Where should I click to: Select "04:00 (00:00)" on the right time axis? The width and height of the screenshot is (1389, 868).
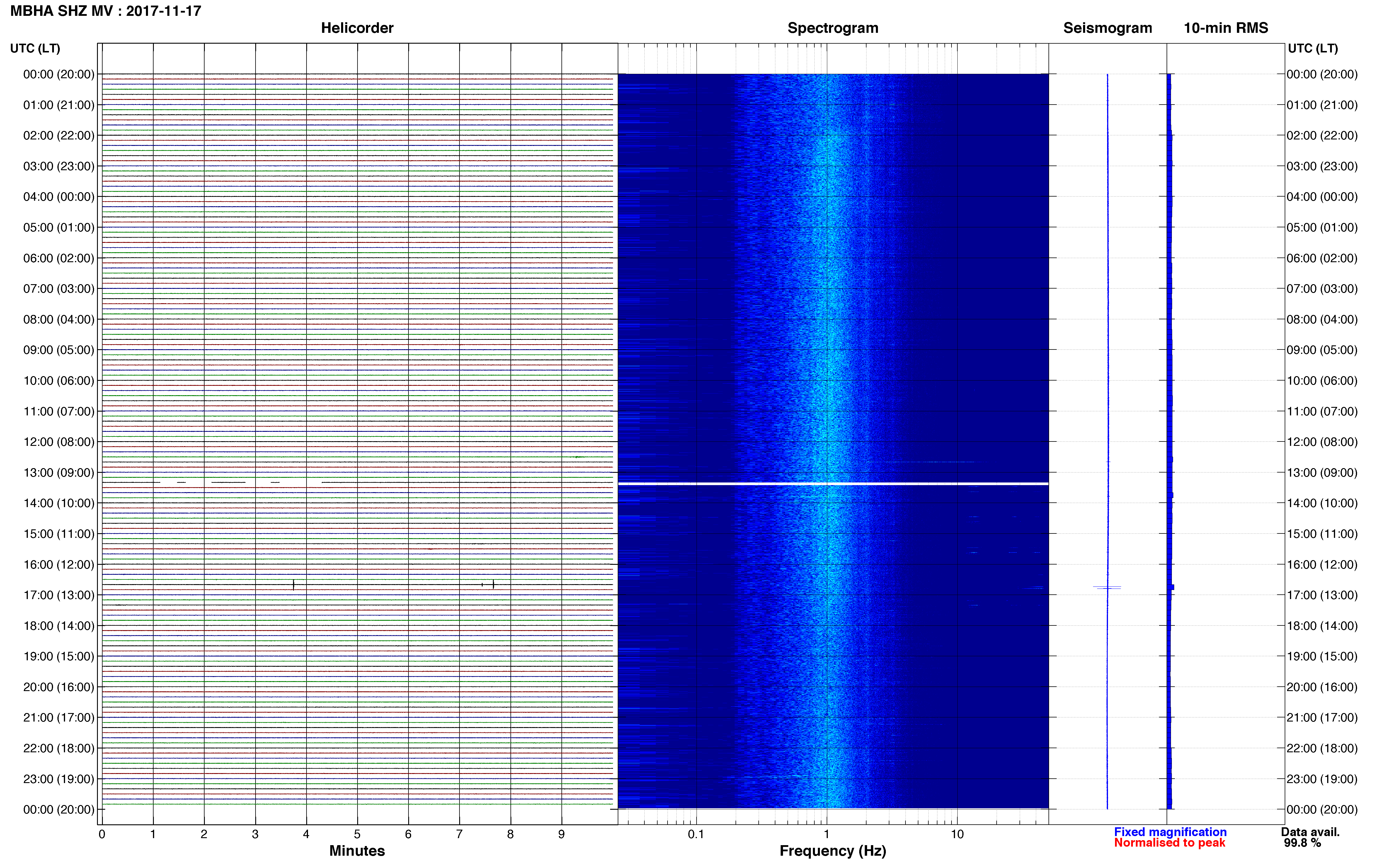pos(1322,197)
